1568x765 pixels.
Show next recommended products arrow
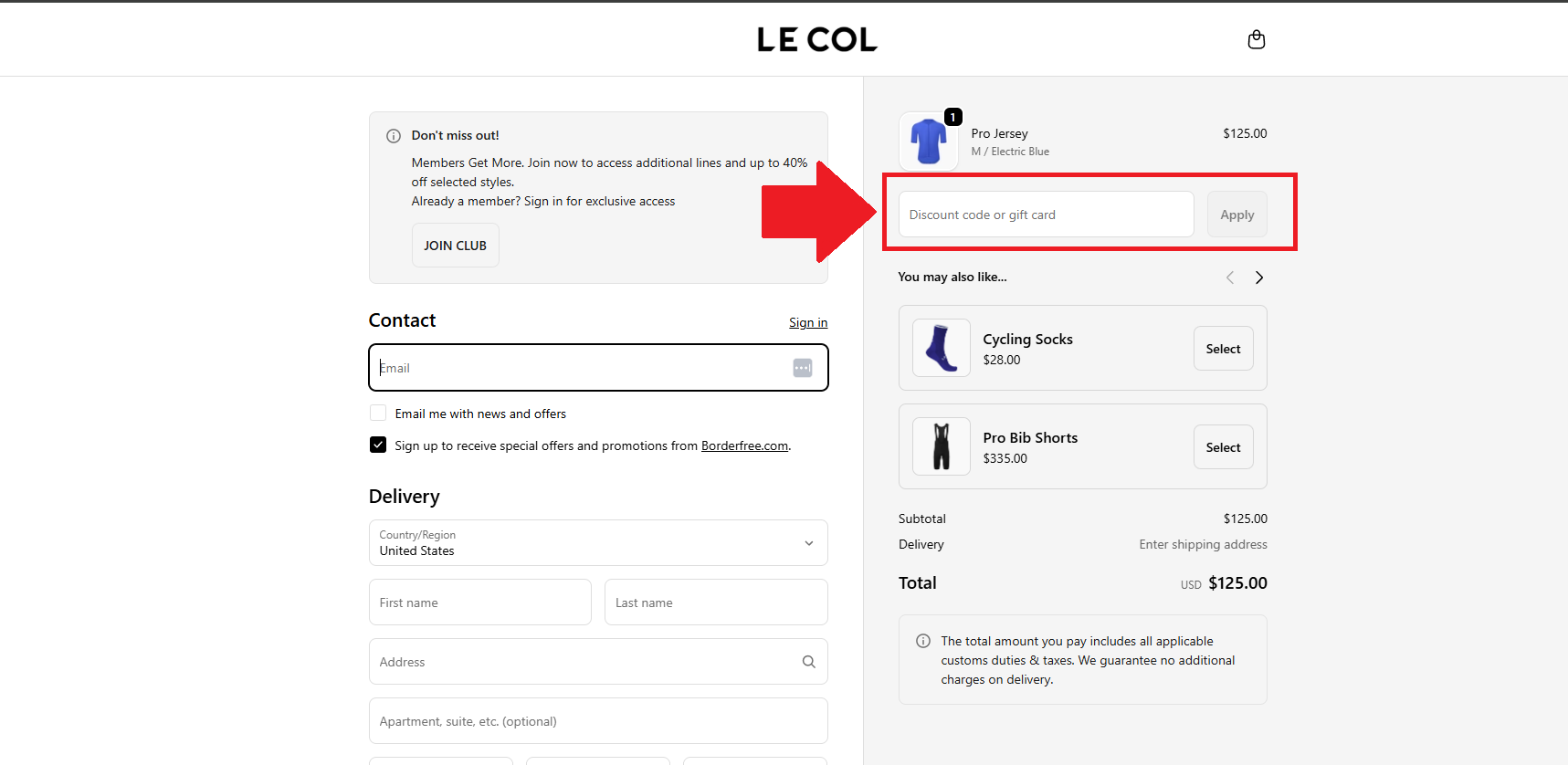pyautogui.click(x=1259, y=278)
